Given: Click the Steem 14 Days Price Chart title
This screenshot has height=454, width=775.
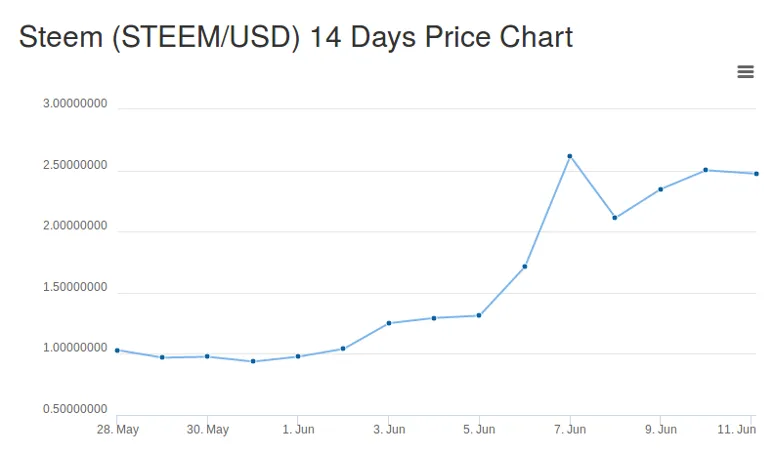Looking at the screenshot, I should [x=296, y=38].
